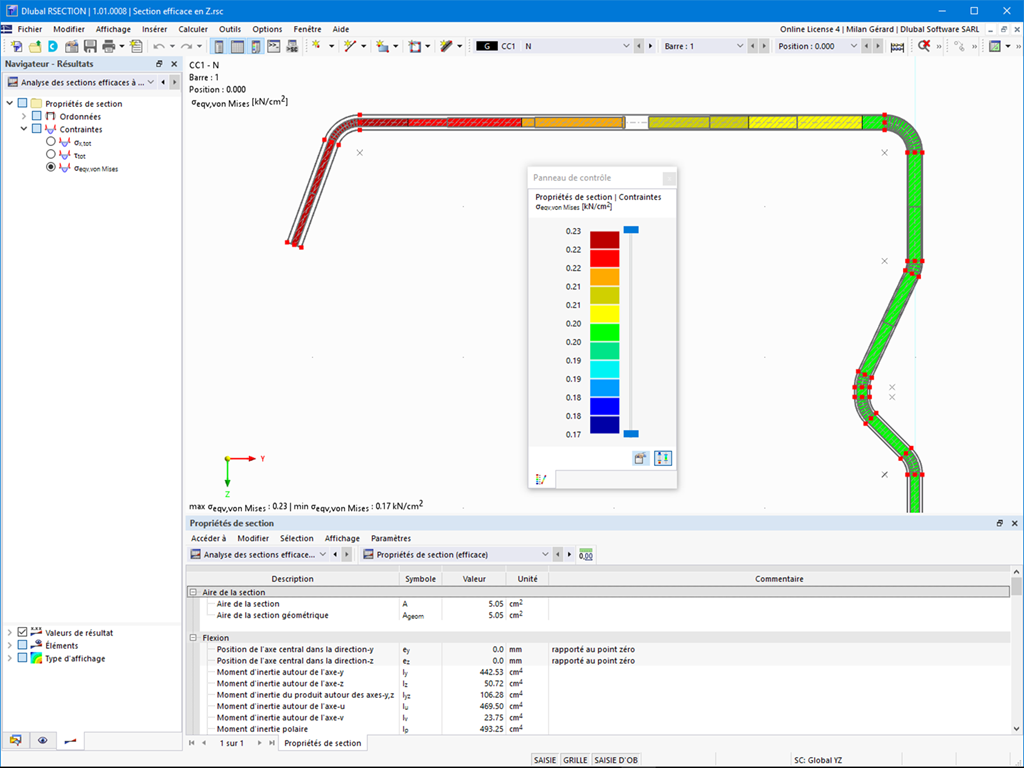Open the Calculer menu
This screenshot has width=1024, height=768.
point(193,29)
